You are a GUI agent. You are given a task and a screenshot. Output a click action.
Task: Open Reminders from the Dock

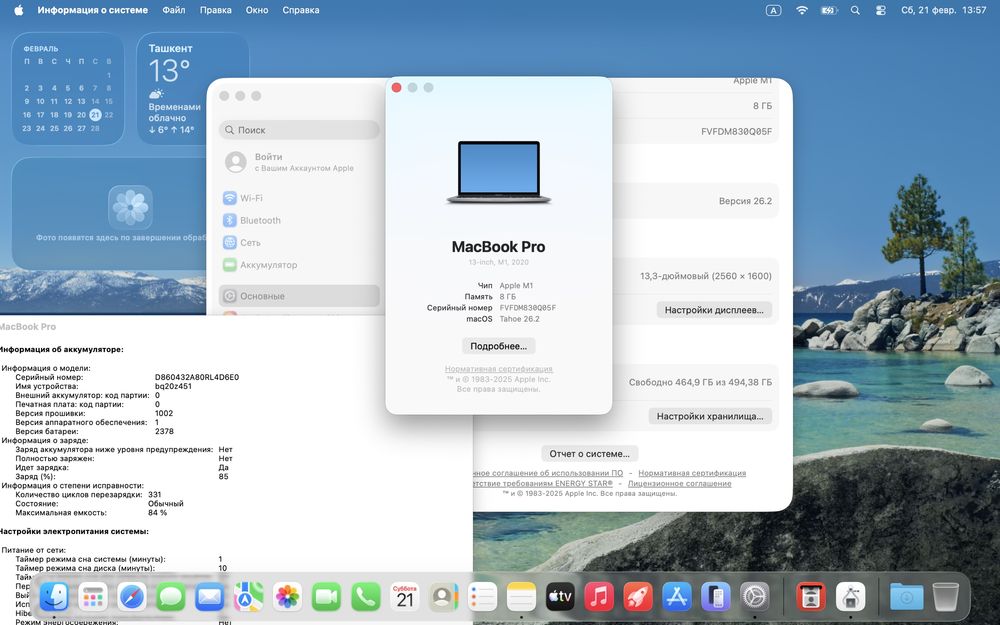tap(482, 597)
